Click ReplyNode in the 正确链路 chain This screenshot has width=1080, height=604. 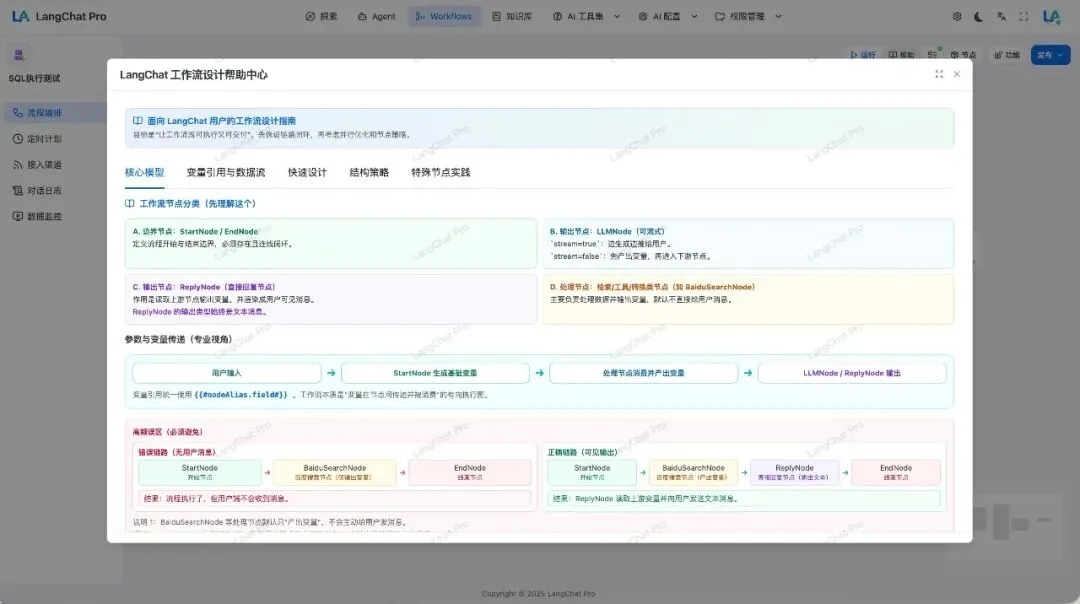(x=794, y=472)
